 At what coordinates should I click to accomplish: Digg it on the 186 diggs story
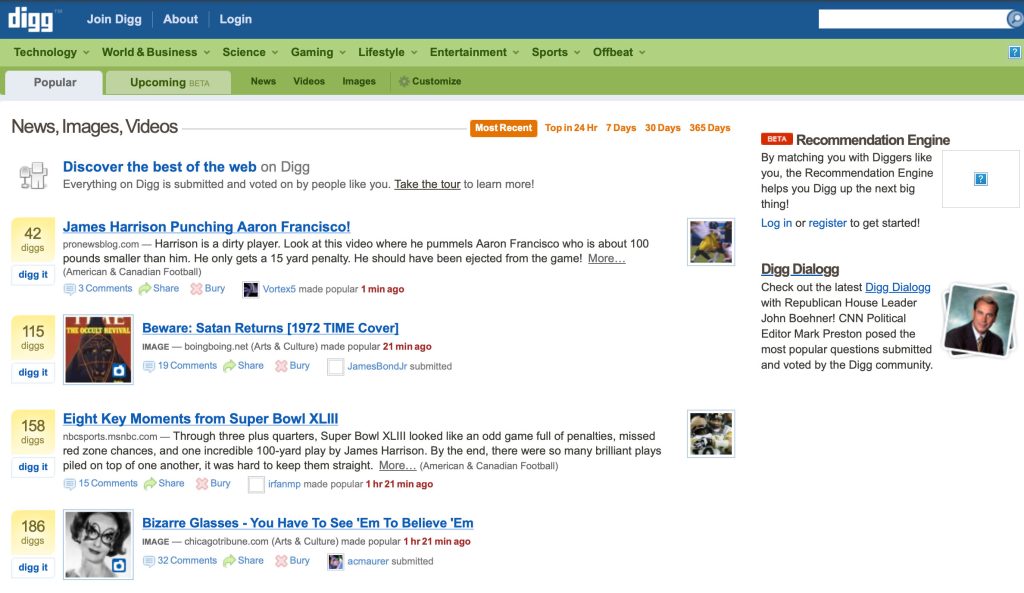coord(33,568)
